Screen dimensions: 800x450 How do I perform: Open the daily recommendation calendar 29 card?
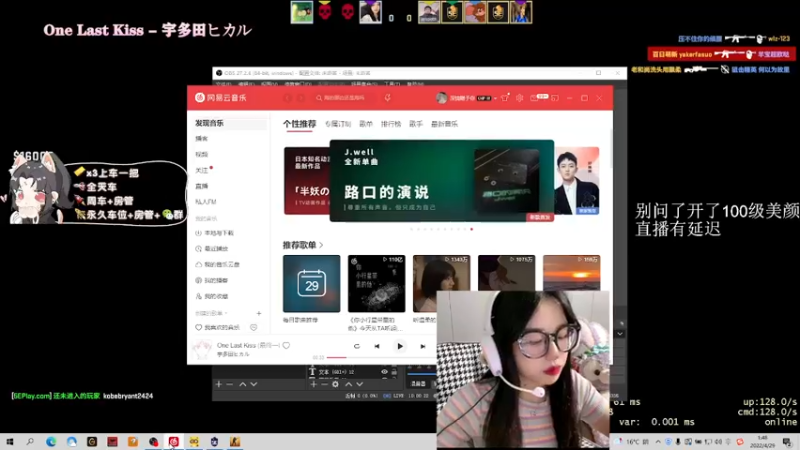(x=311, y=284)
